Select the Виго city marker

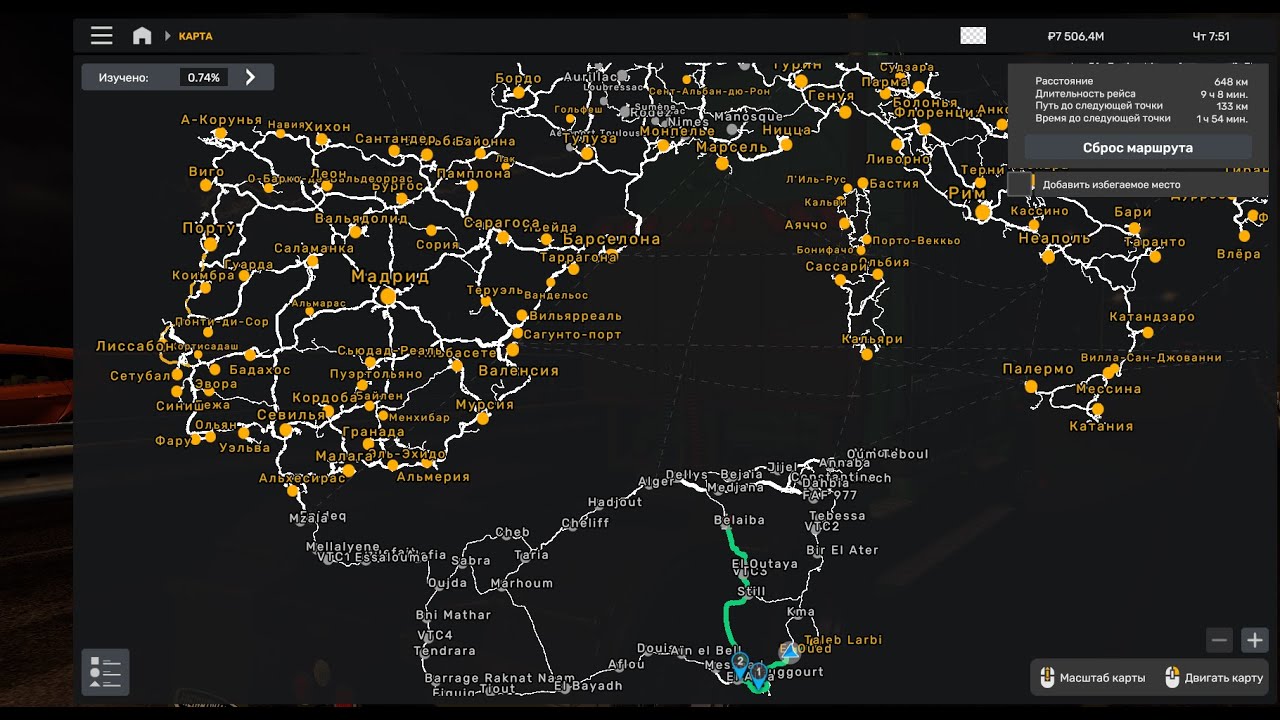(x=206, y=186)
